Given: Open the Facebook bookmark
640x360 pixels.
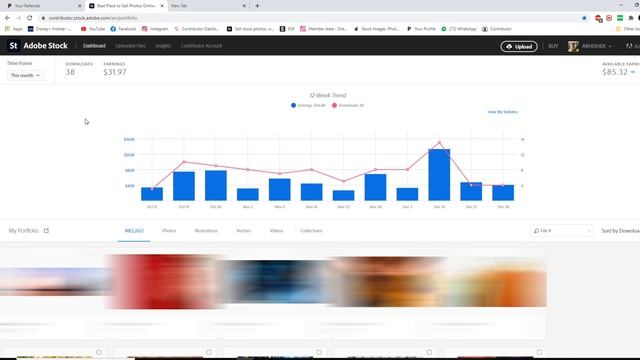Looking at the screenshot, I should coord(123,29).
